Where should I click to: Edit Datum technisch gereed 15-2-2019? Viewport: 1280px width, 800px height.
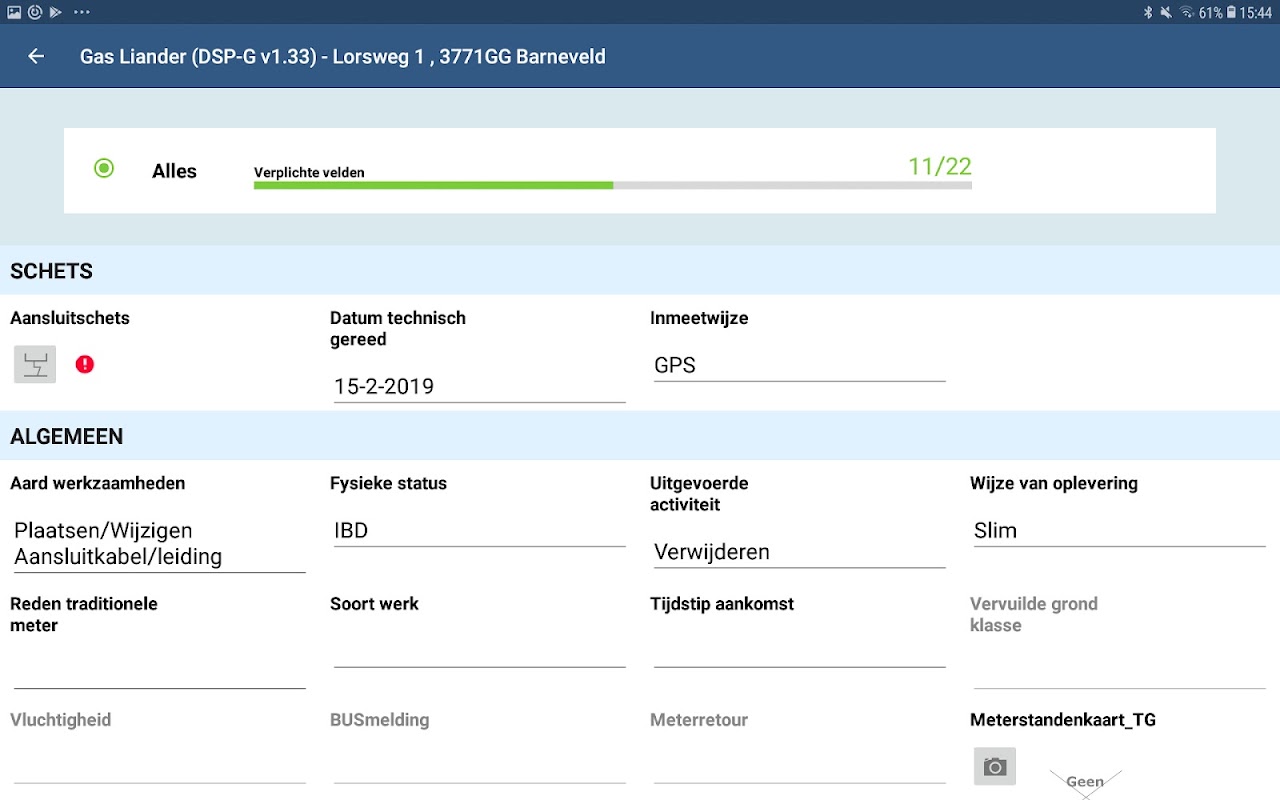[480, 386]
